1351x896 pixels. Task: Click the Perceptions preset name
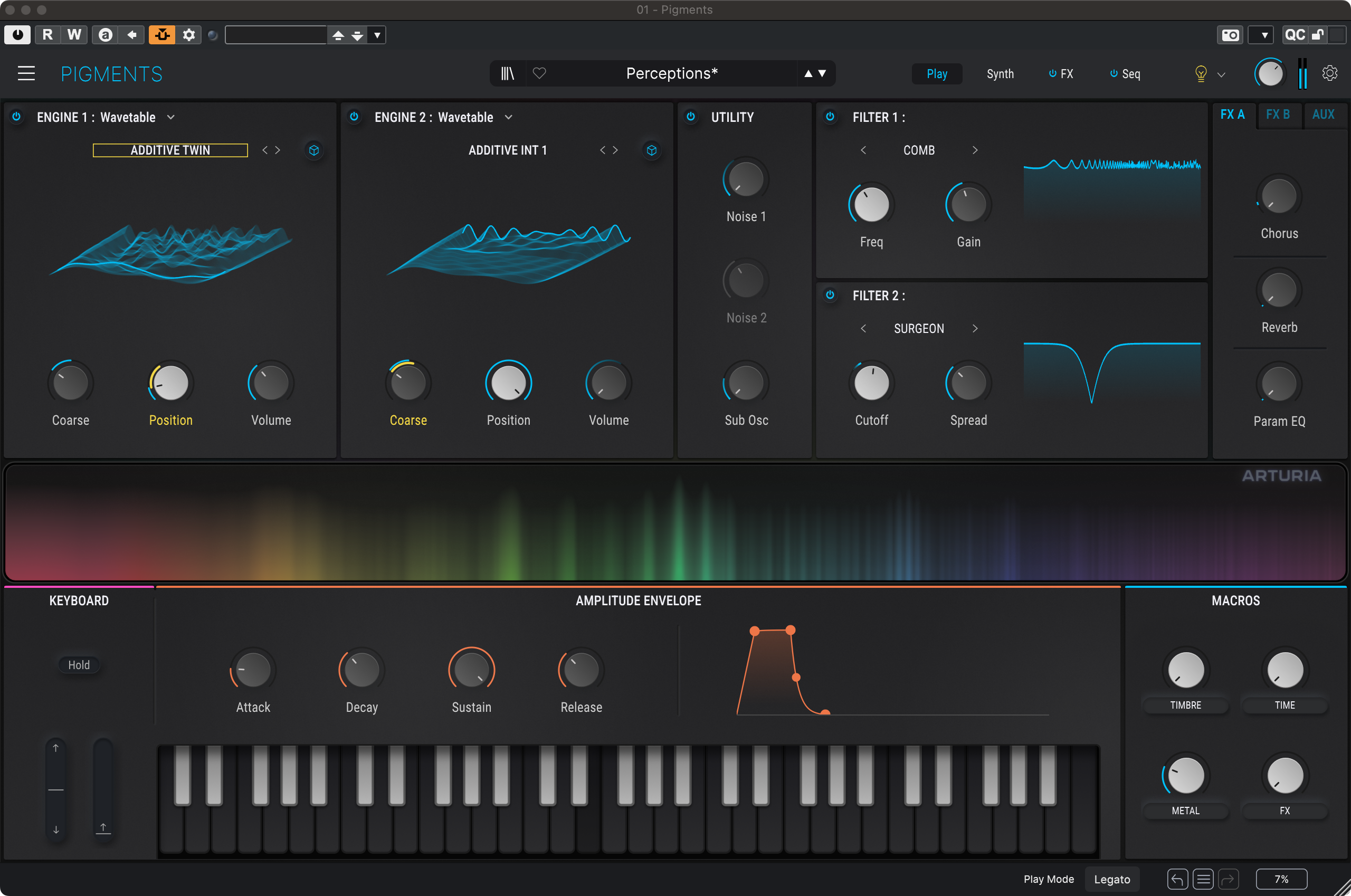coord(671,74)
